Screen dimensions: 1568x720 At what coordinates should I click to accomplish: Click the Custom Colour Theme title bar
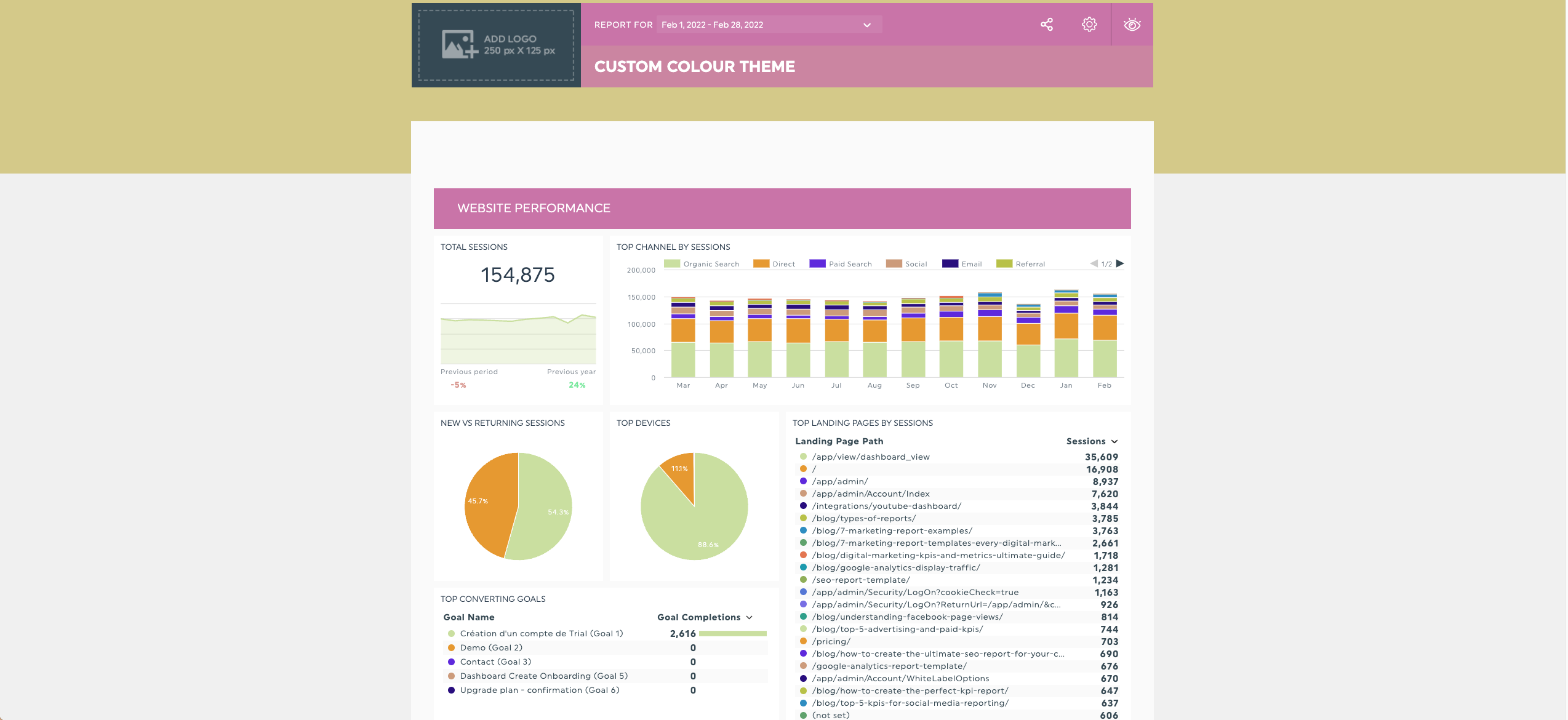pyautogui.click(x=694, y=66)
